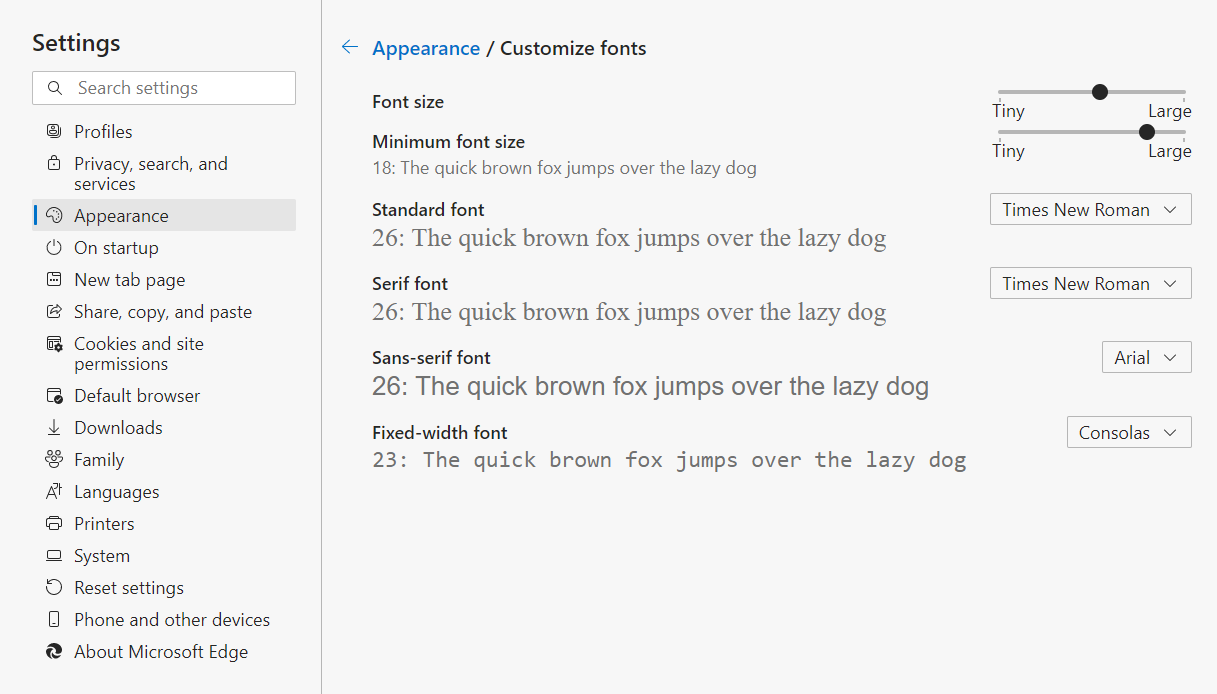Click the On startup power icon
The image size is (1217, 694).
tap(54, 248)
